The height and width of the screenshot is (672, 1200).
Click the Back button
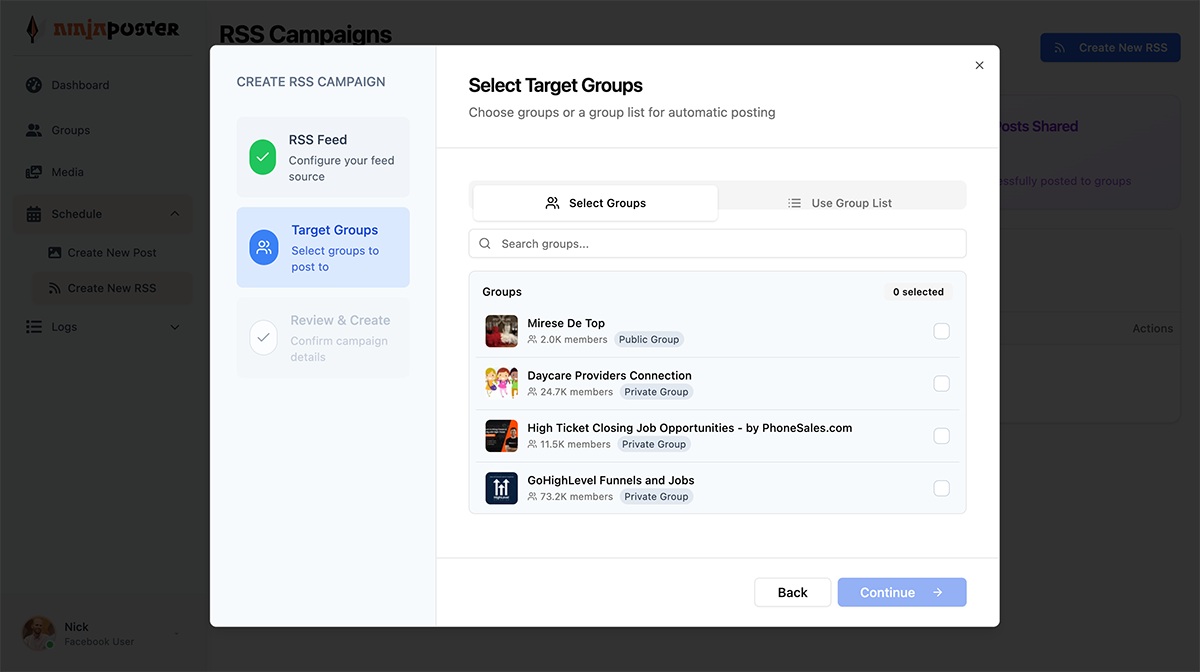coord(792,592)
